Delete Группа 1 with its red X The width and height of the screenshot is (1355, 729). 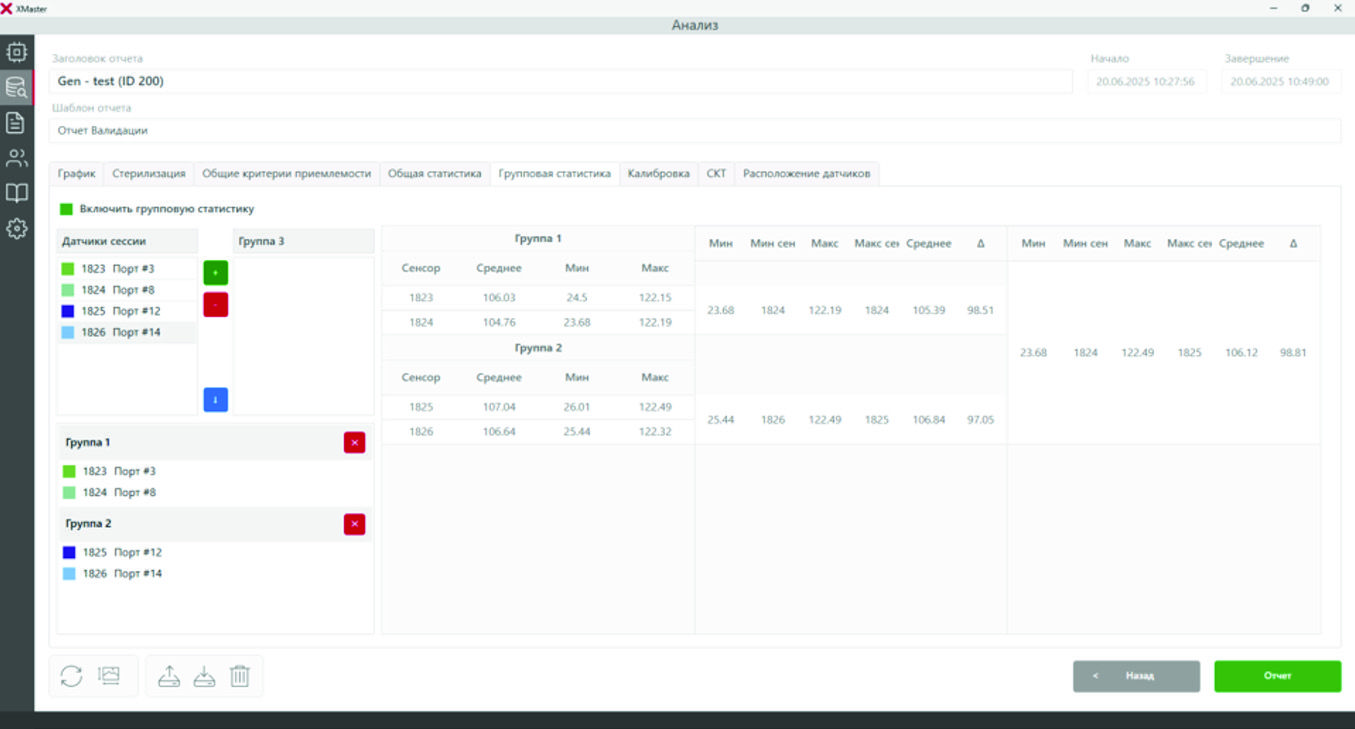(x=354, y=442)
